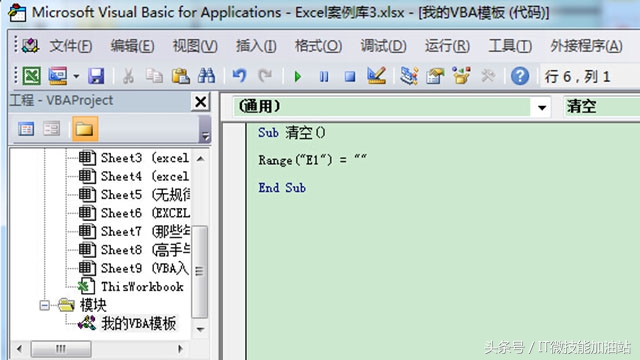The image size is (640, 360).
Task: Toggle Folders view in project panel
Action: (x=85, y=129)
